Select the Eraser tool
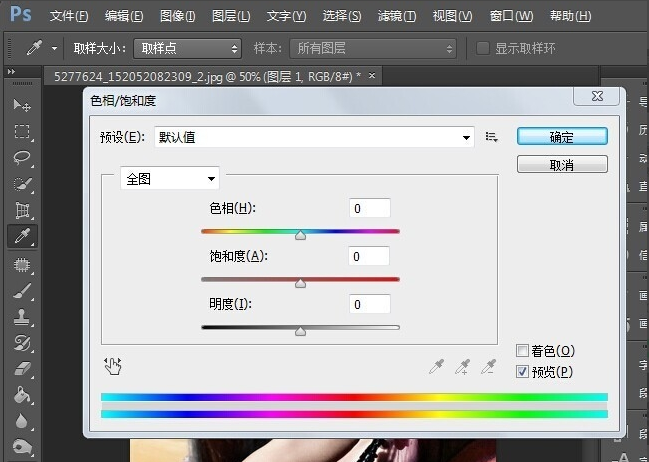The image size is (649, 462). [x=21, y=369]
